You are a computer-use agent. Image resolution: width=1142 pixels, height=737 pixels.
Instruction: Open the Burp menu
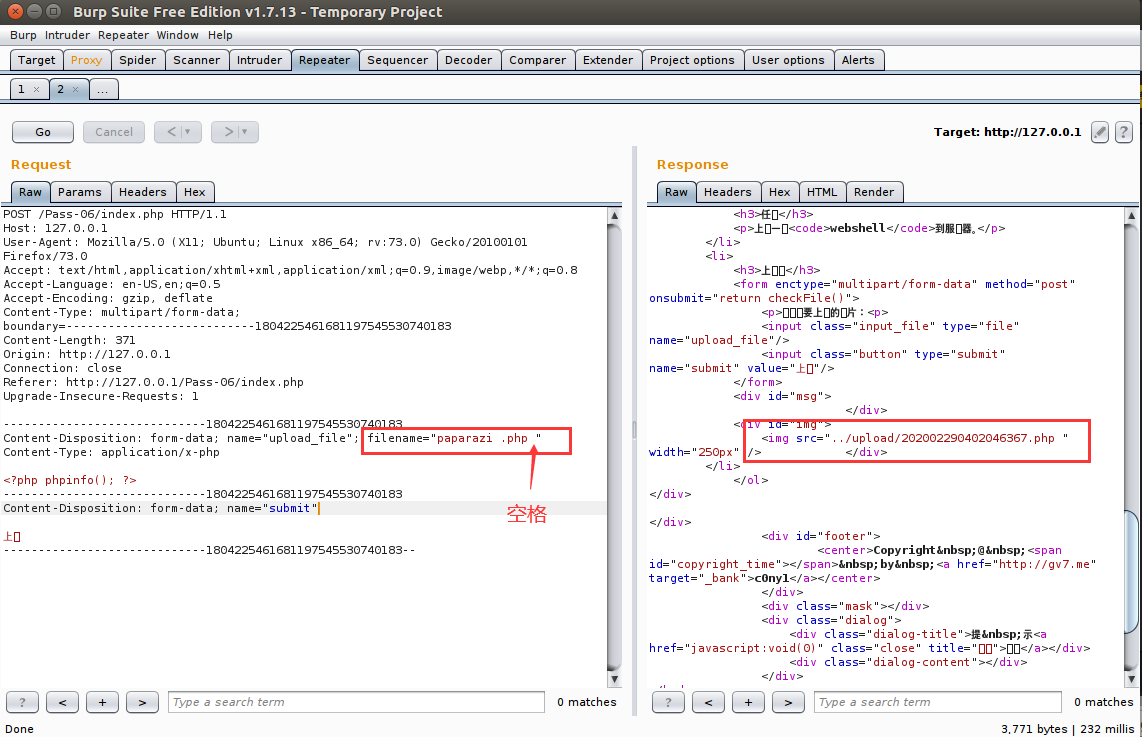point(23,35)
